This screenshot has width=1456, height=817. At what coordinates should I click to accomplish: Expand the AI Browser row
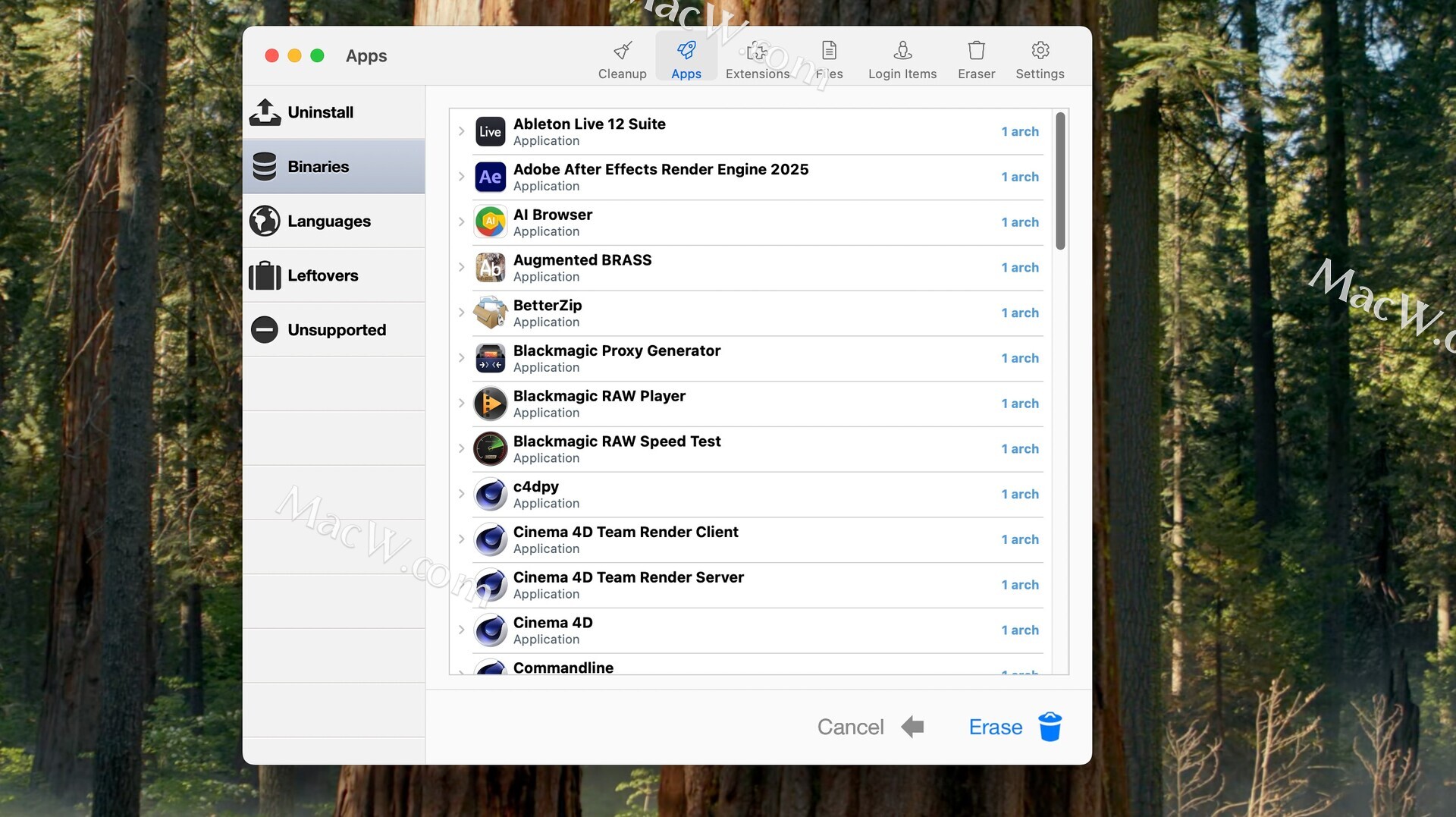click(x=461, y=222)
